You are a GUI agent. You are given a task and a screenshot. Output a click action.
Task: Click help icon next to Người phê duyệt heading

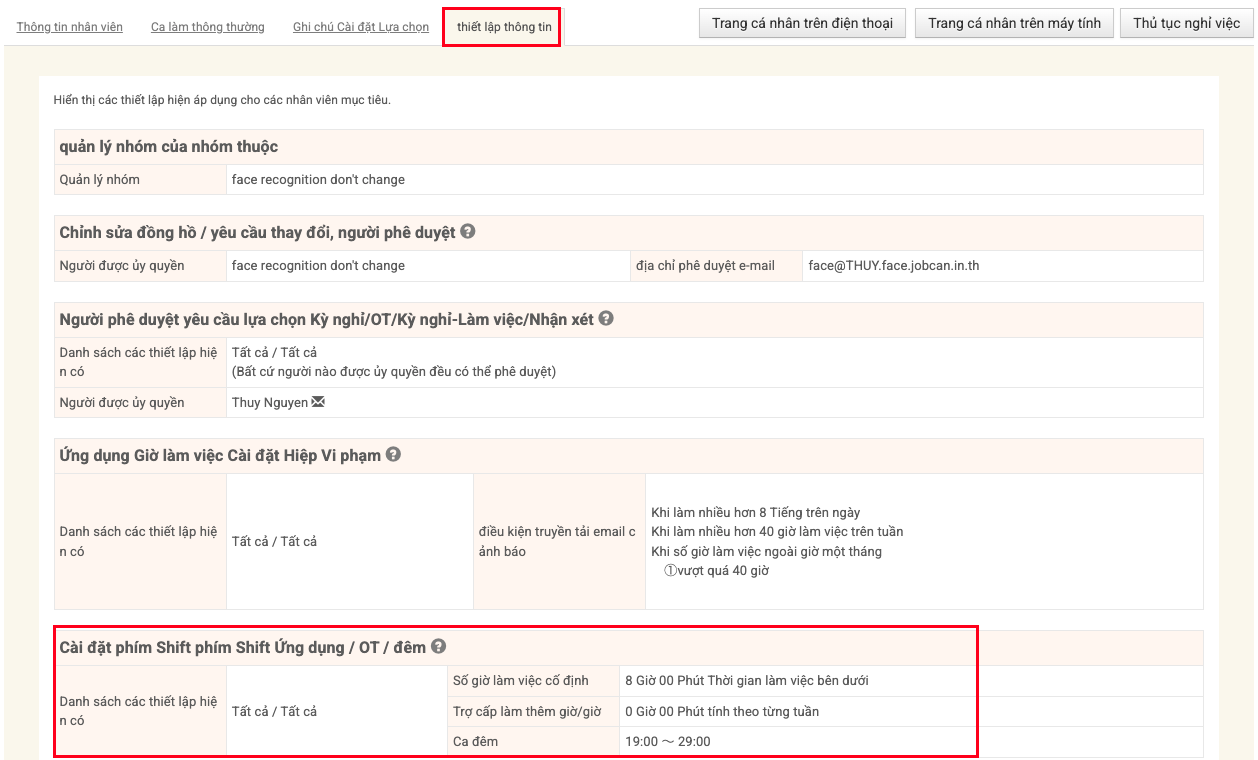(x=606, y=319)
